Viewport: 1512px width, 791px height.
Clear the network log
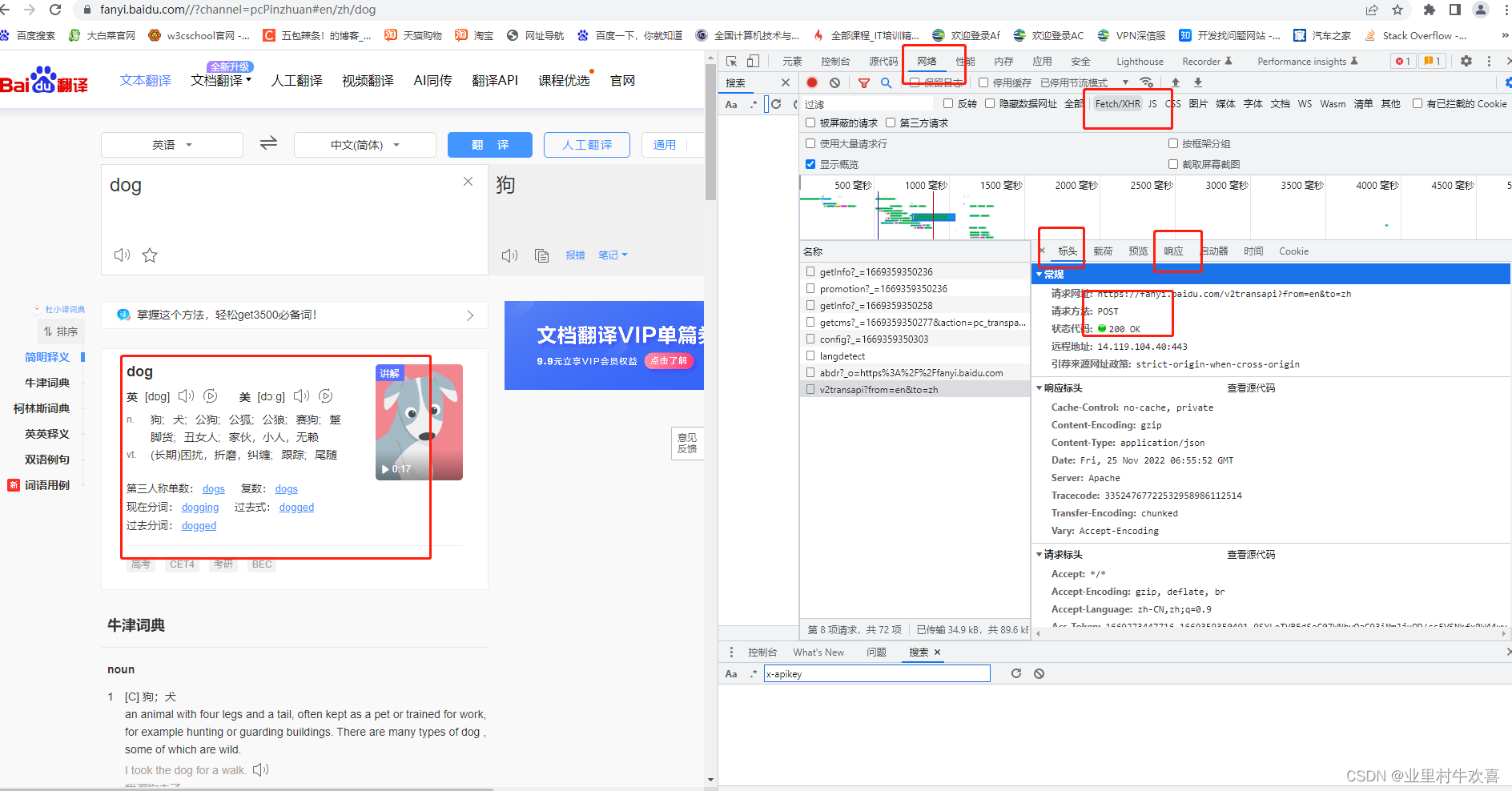point(835,82)
